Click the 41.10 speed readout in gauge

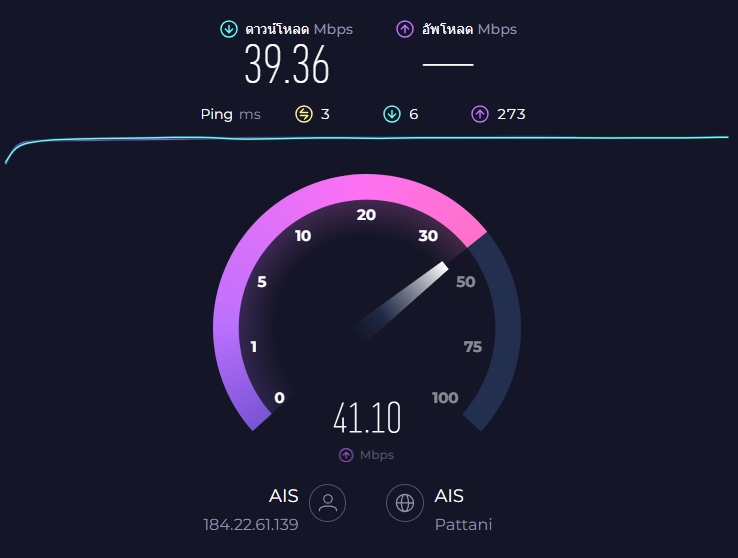coord(367,417)
